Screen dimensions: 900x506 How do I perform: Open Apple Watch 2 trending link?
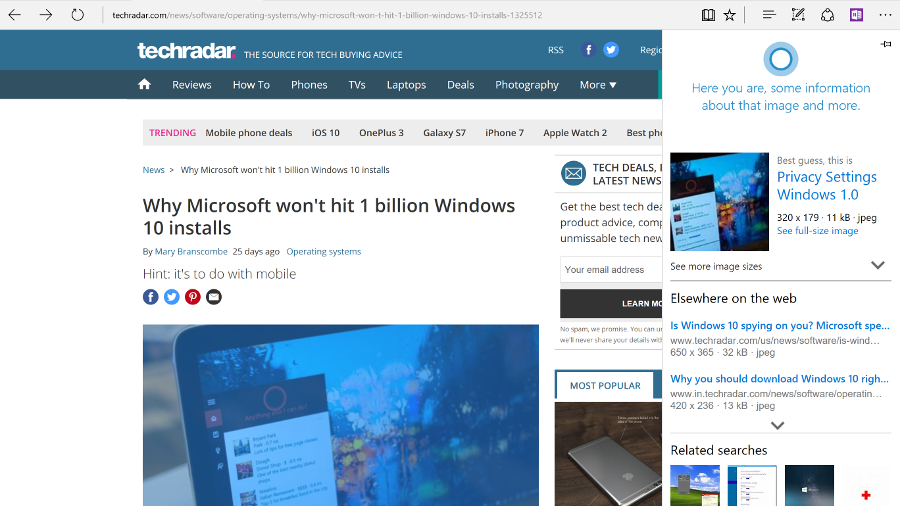tap(575, 133)
